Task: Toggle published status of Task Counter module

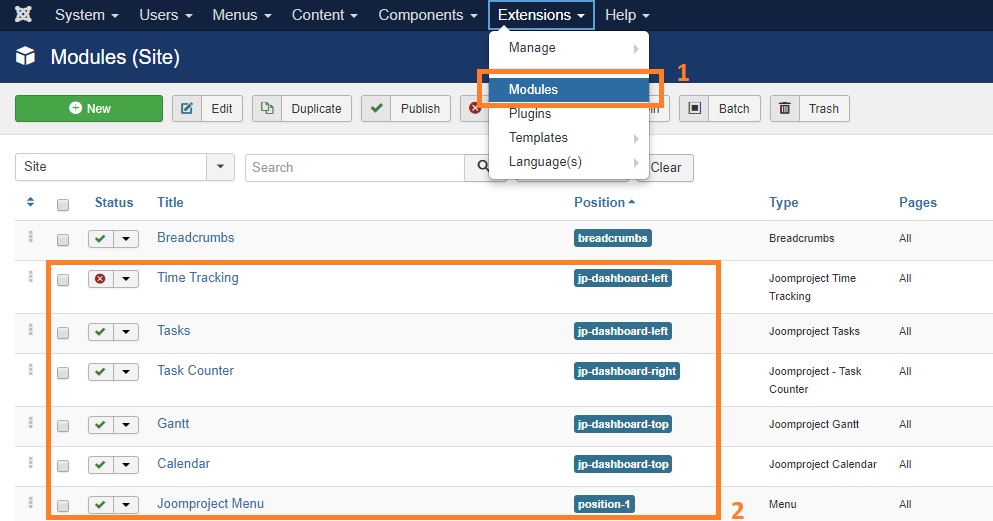Action: coord(101,372)
